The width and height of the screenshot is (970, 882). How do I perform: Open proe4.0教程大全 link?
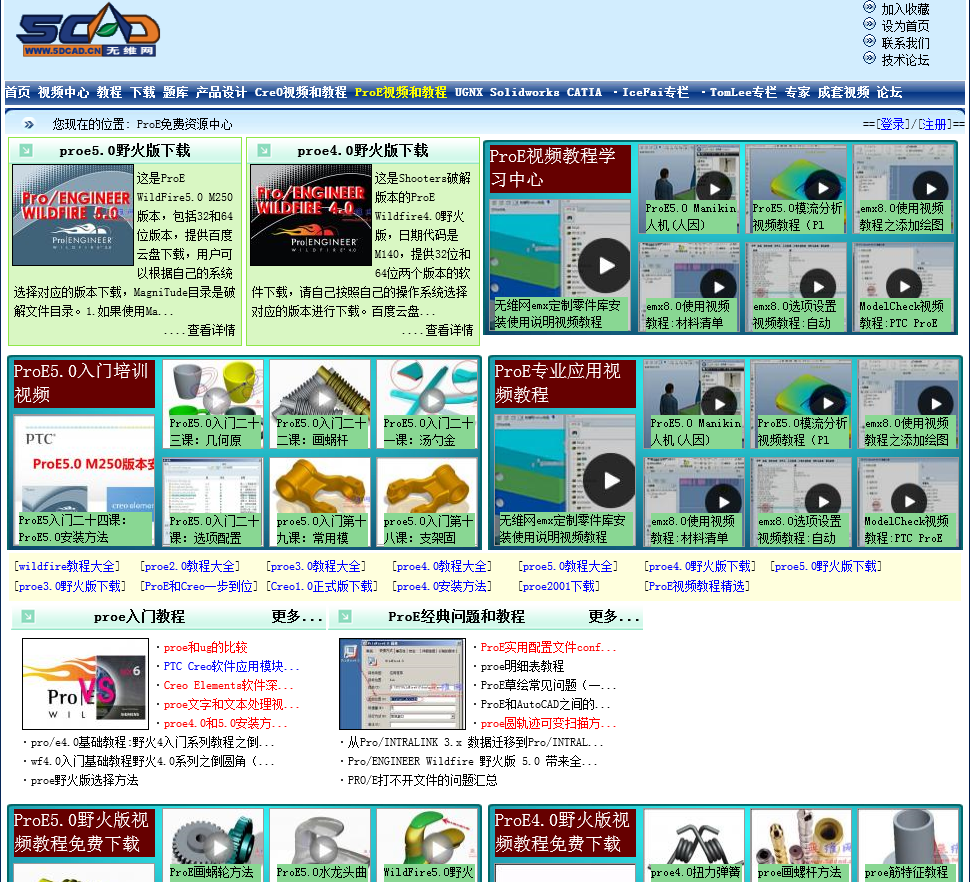tap(442, 566)
